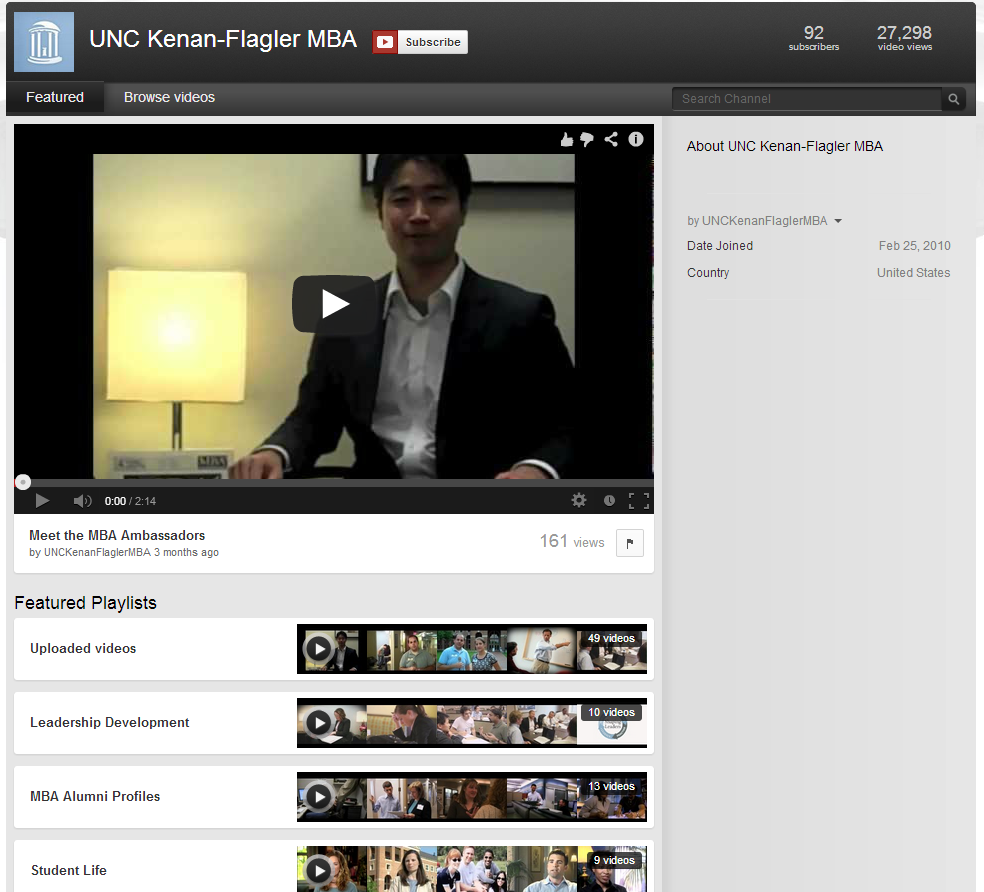Open the share icon on video
984x892 pixels.
pos(611,140)
